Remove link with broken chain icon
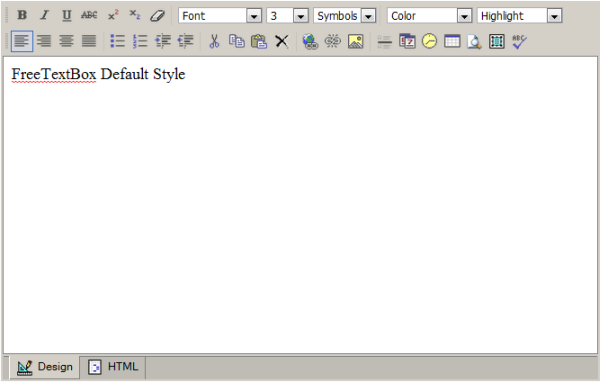Viewport: 600px width, 382px height. click(x=333, y=41)
